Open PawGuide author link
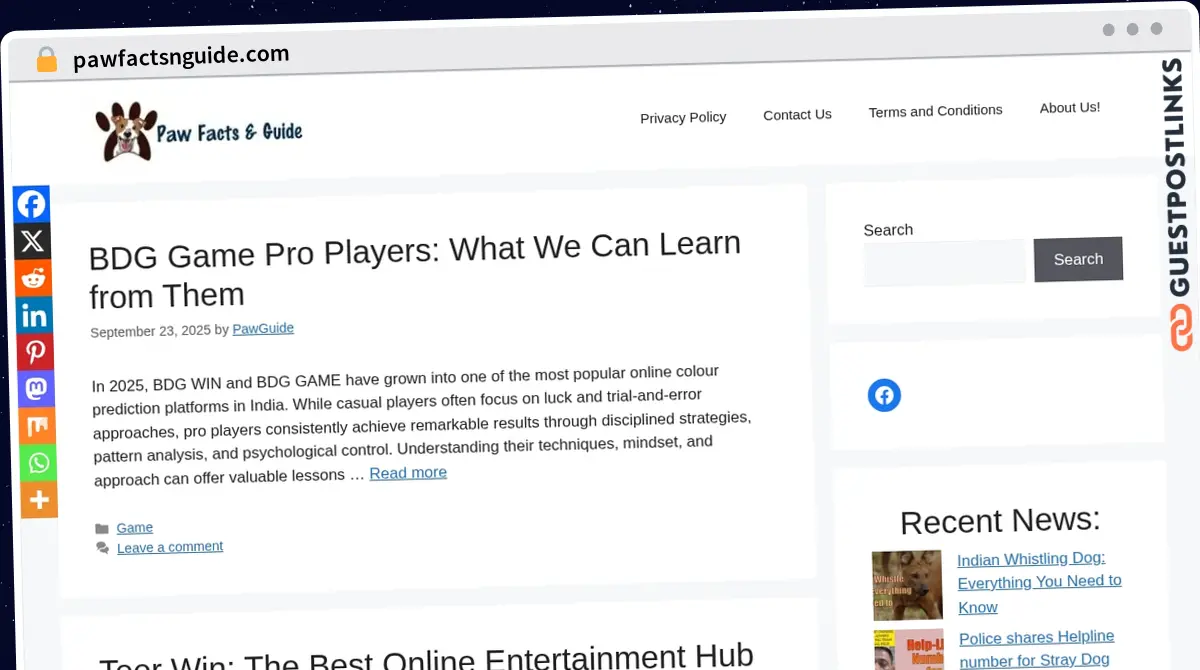The height and width of the screenshot is (670, 1200). coord(263,328)
